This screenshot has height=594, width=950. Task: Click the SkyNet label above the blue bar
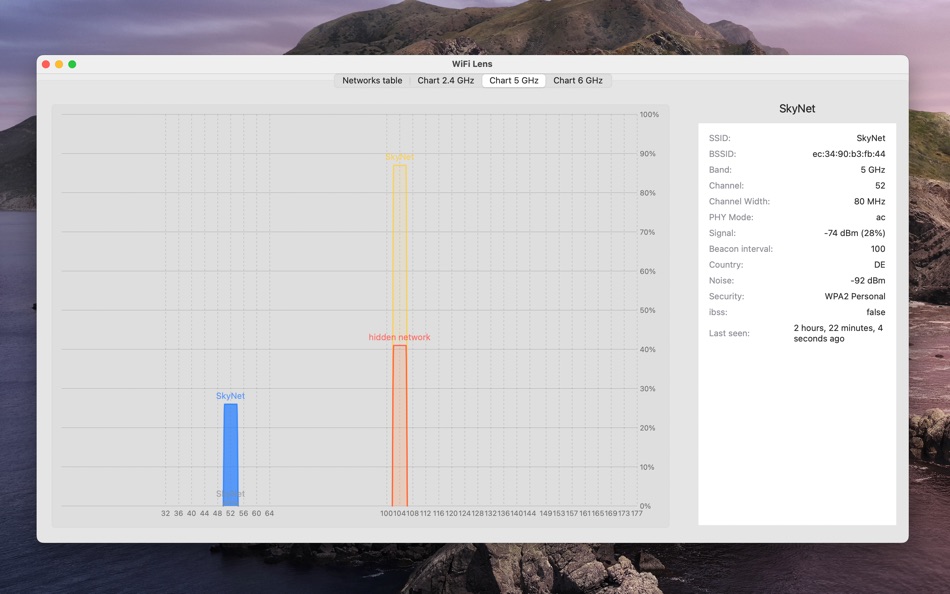(x=230, y=395)
